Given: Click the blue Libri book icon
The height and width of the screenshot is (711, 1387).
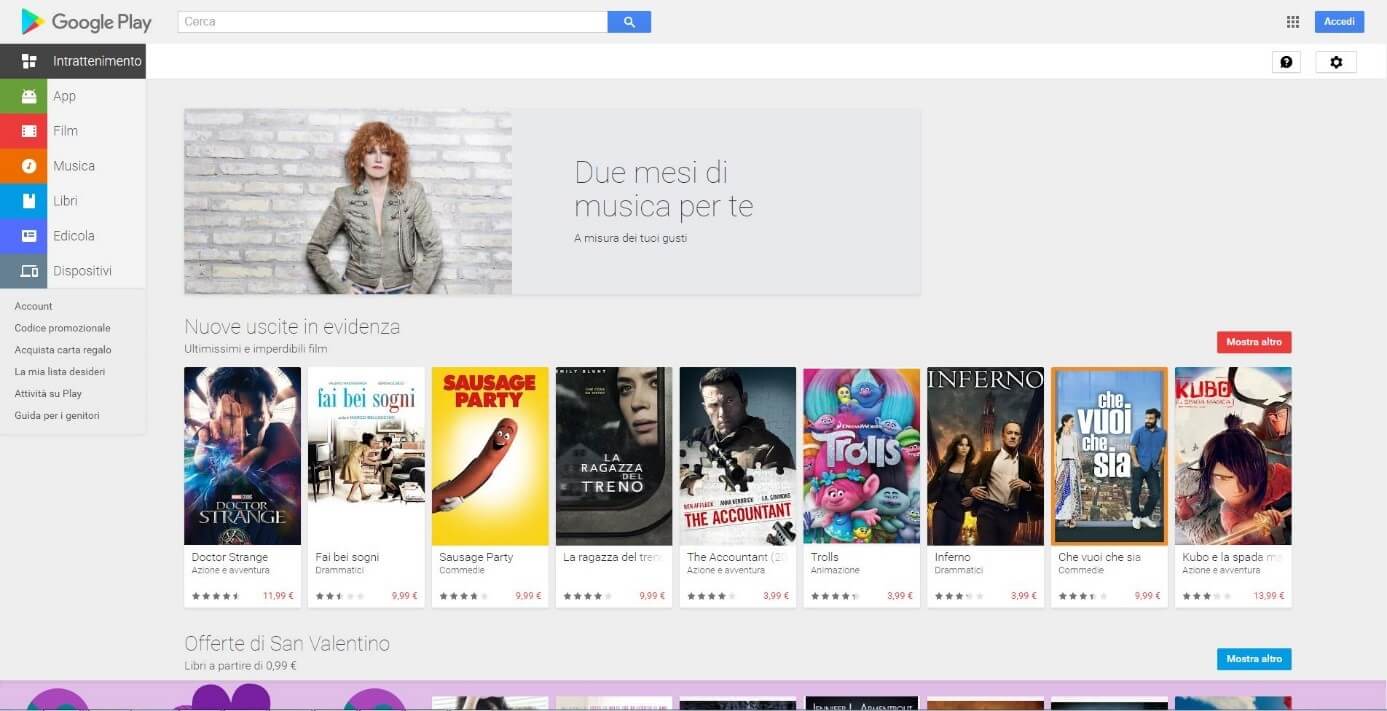Looking at the screenshot, I should 29,201.
